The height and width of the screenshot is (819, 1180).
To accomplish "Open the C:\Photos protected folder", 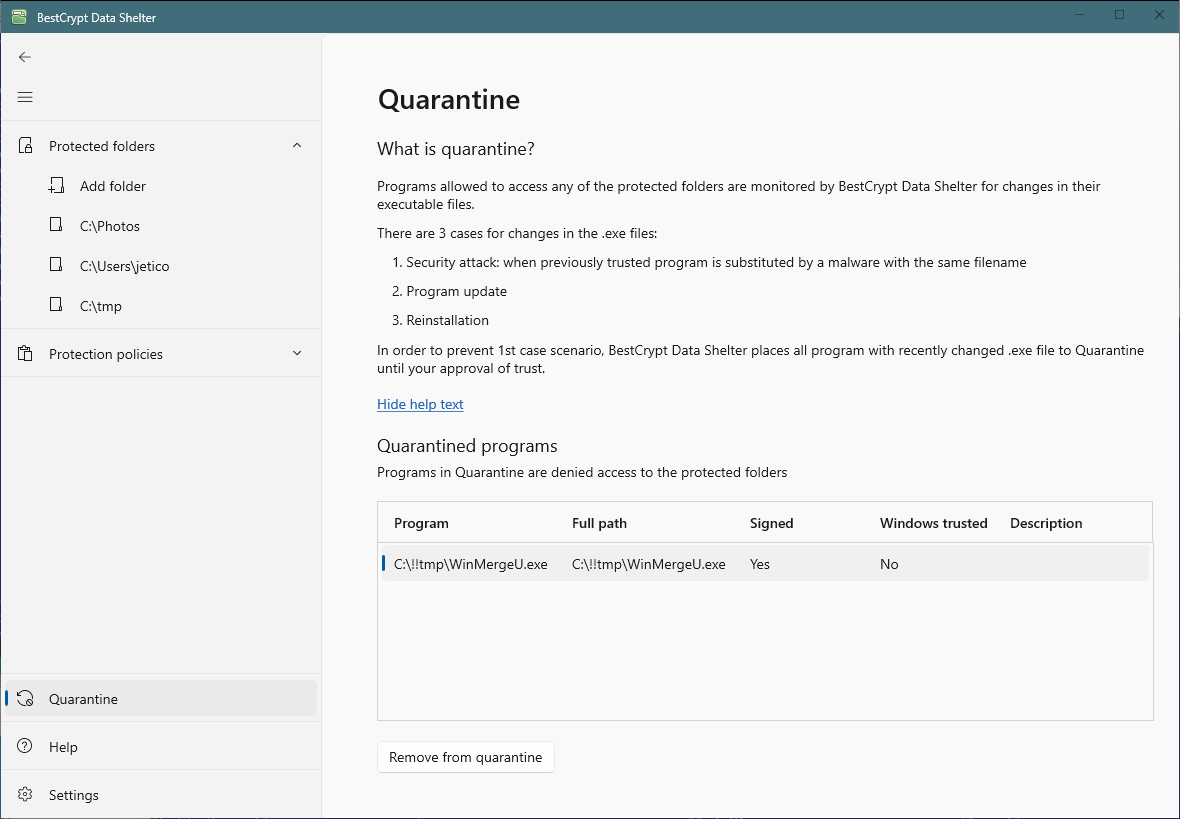I will tap(161, 226).
